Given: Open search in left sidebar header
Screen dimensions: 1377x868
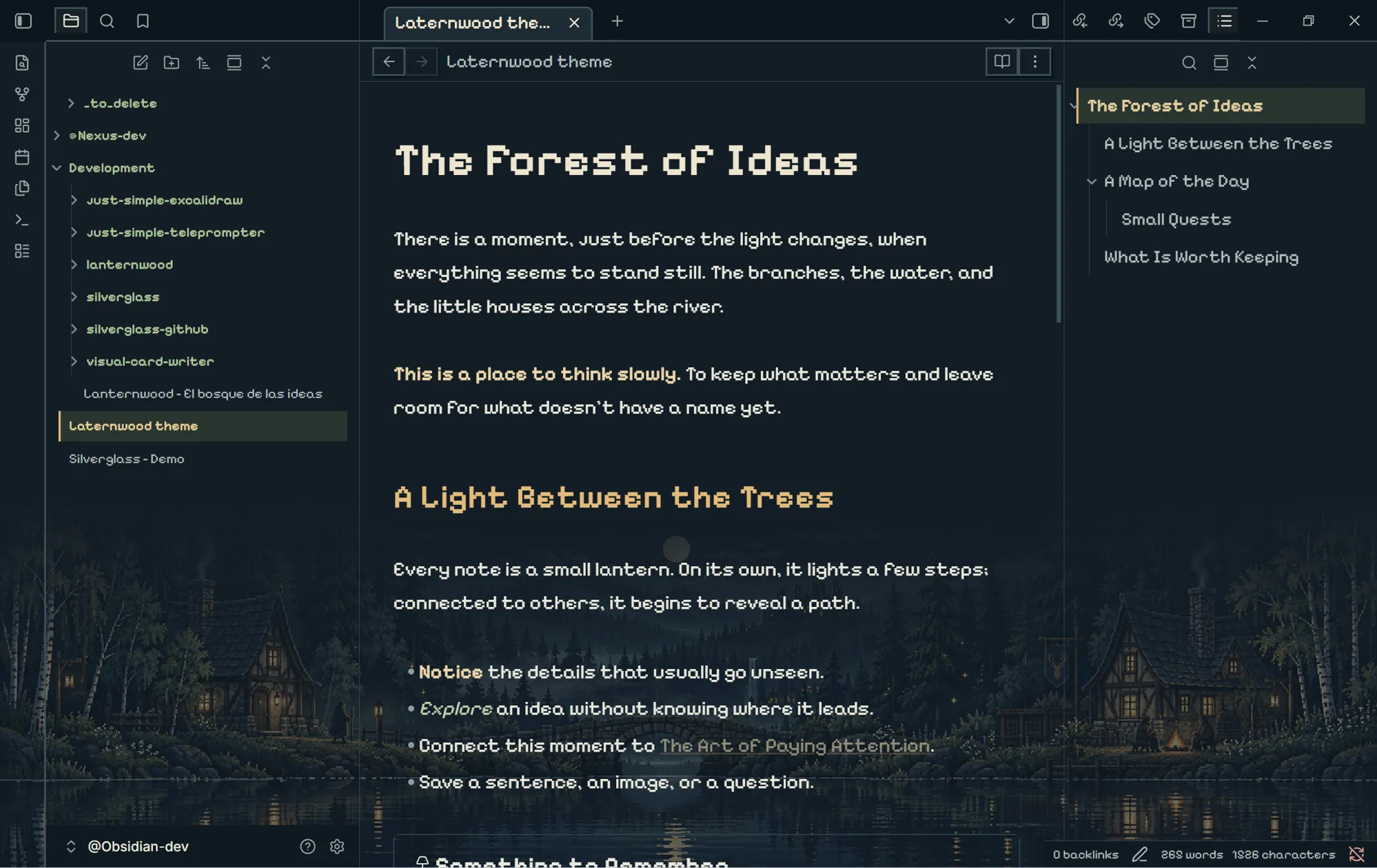Looking at the screenshot, I should tap(107, 21).
